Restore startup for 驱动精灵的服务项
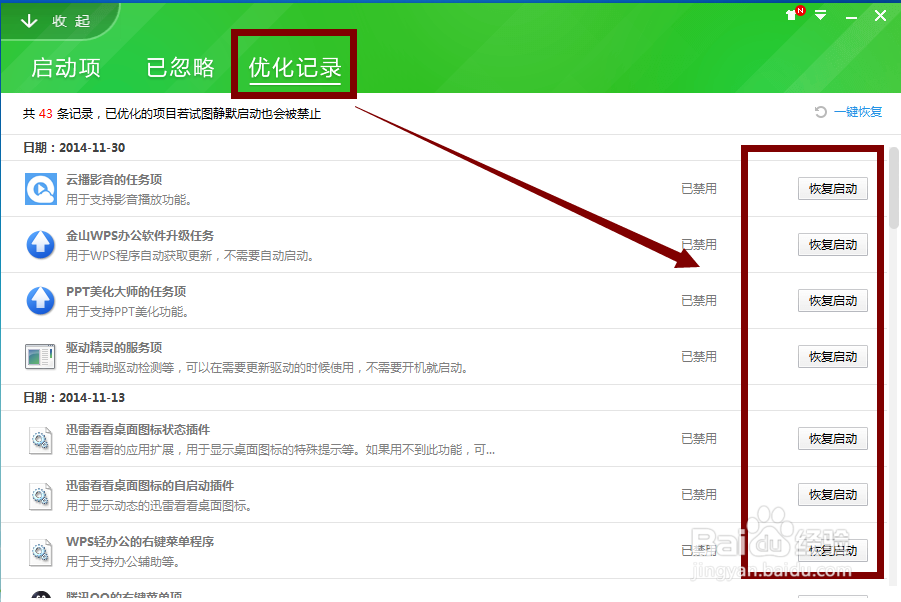 pyautogui.click(x=833, y=357)
